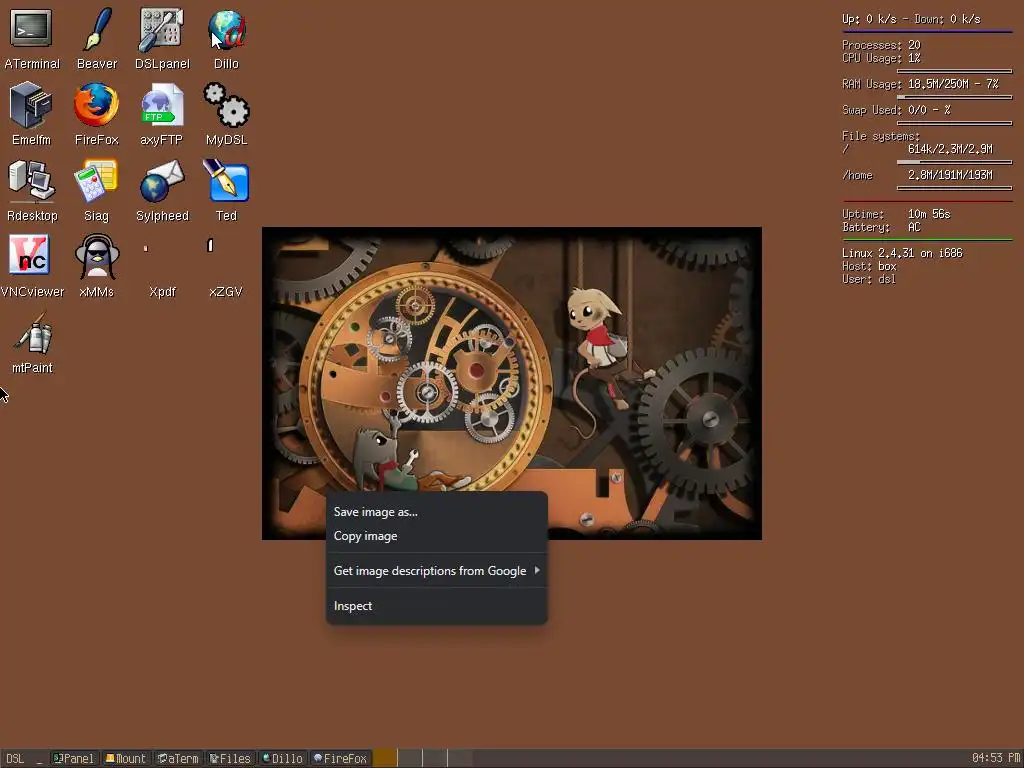The height and width of the screenshot is (768, 1024).
Task: Click the CPU Usage 1% text
Action: 881,58
